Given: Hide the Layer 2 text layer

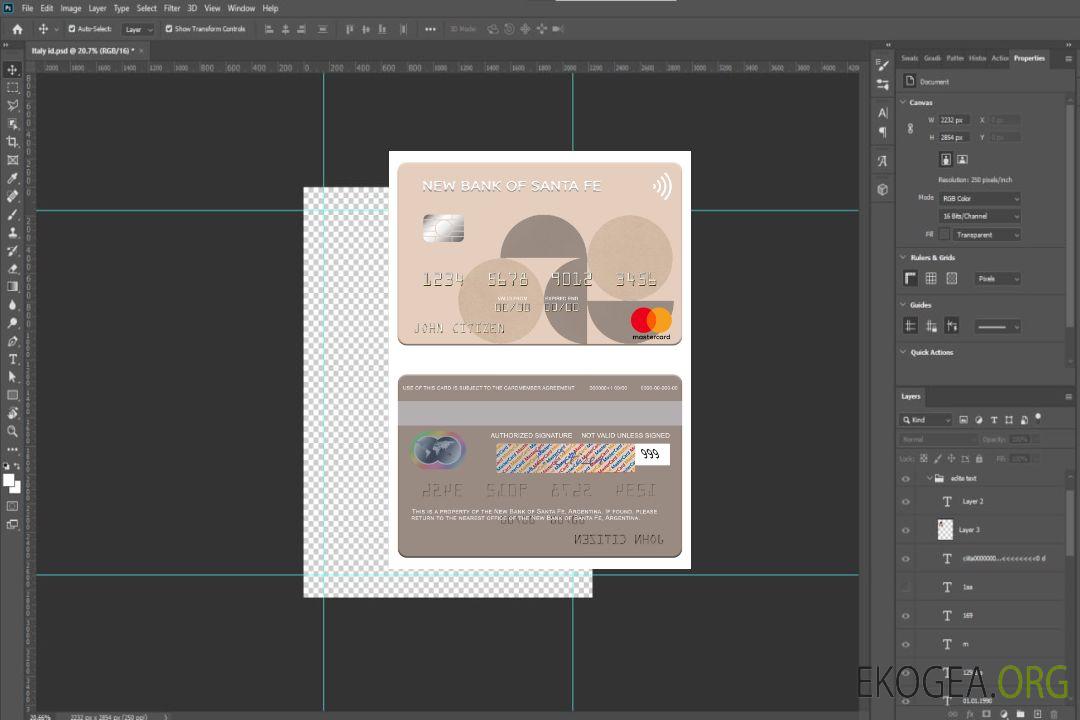Looking at the screenshot, I should pos(906,502).
